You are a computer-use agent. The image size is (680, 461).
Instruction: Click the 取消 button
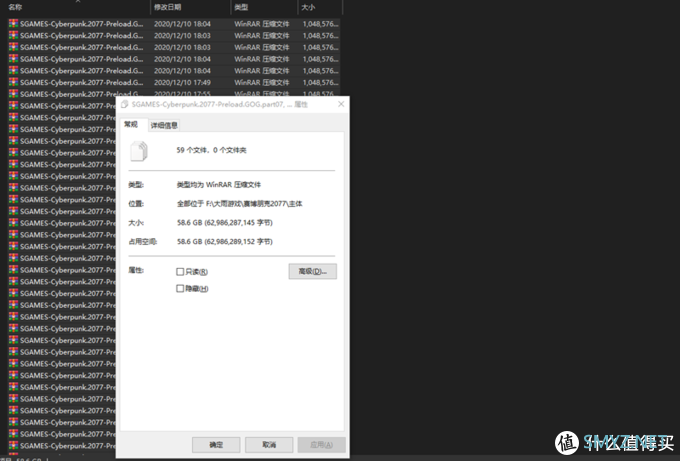[x=268, y=444]
